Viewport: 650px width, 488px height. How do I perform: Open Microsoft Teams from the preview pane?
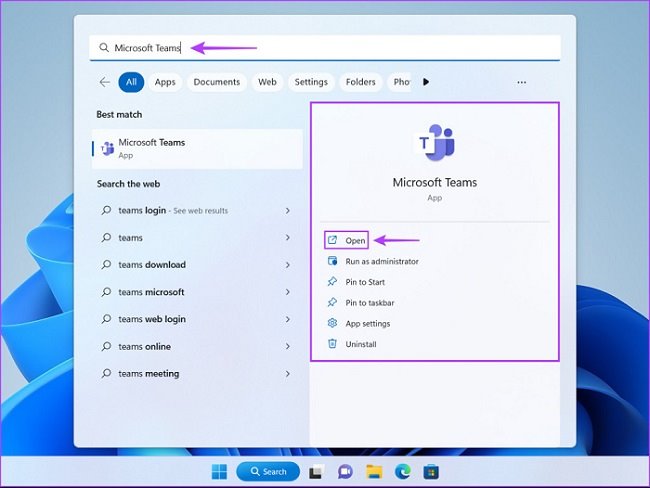347,240
